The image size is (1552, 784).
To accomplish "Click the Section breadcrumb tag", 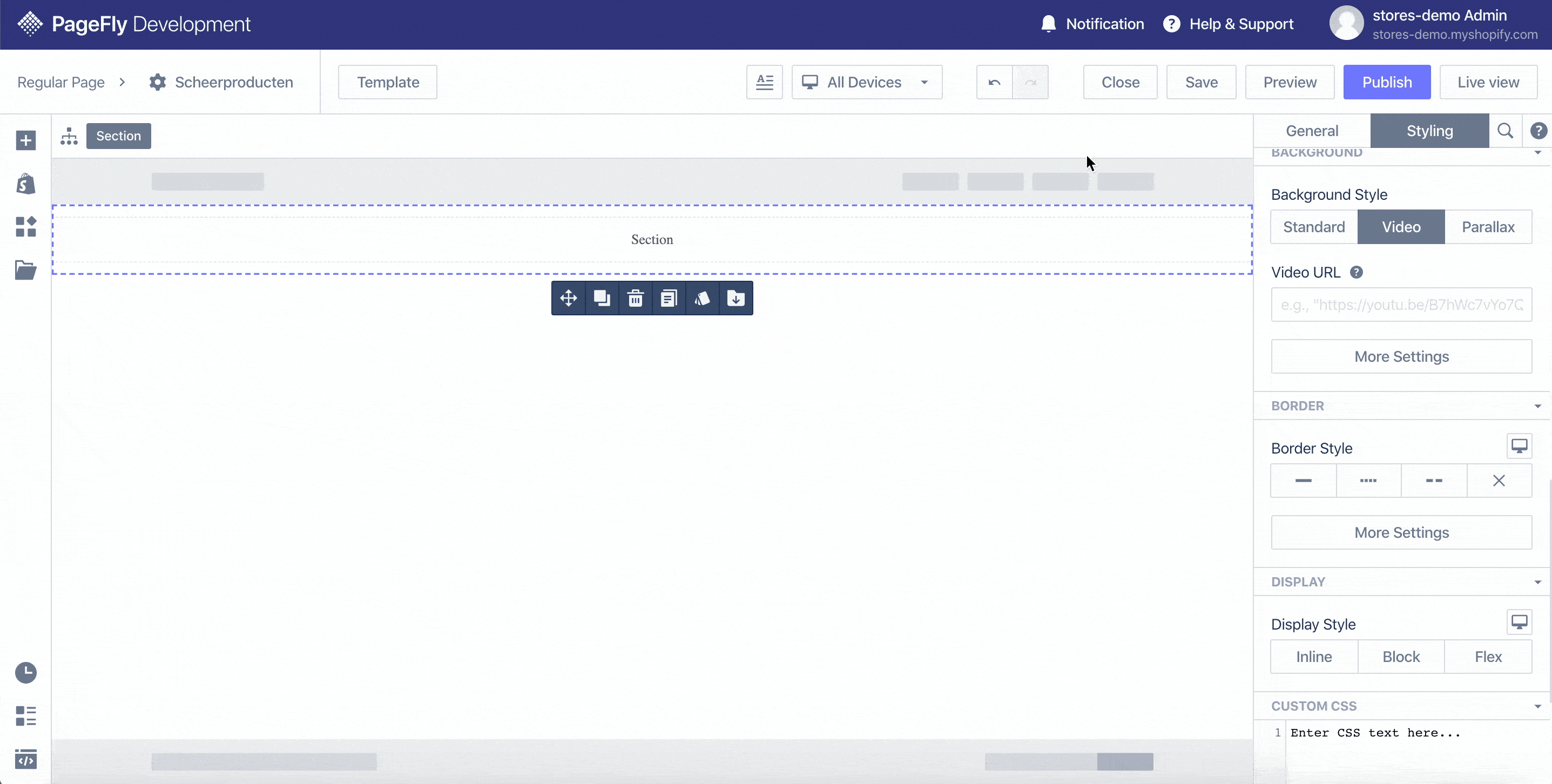I will [119, 136].
